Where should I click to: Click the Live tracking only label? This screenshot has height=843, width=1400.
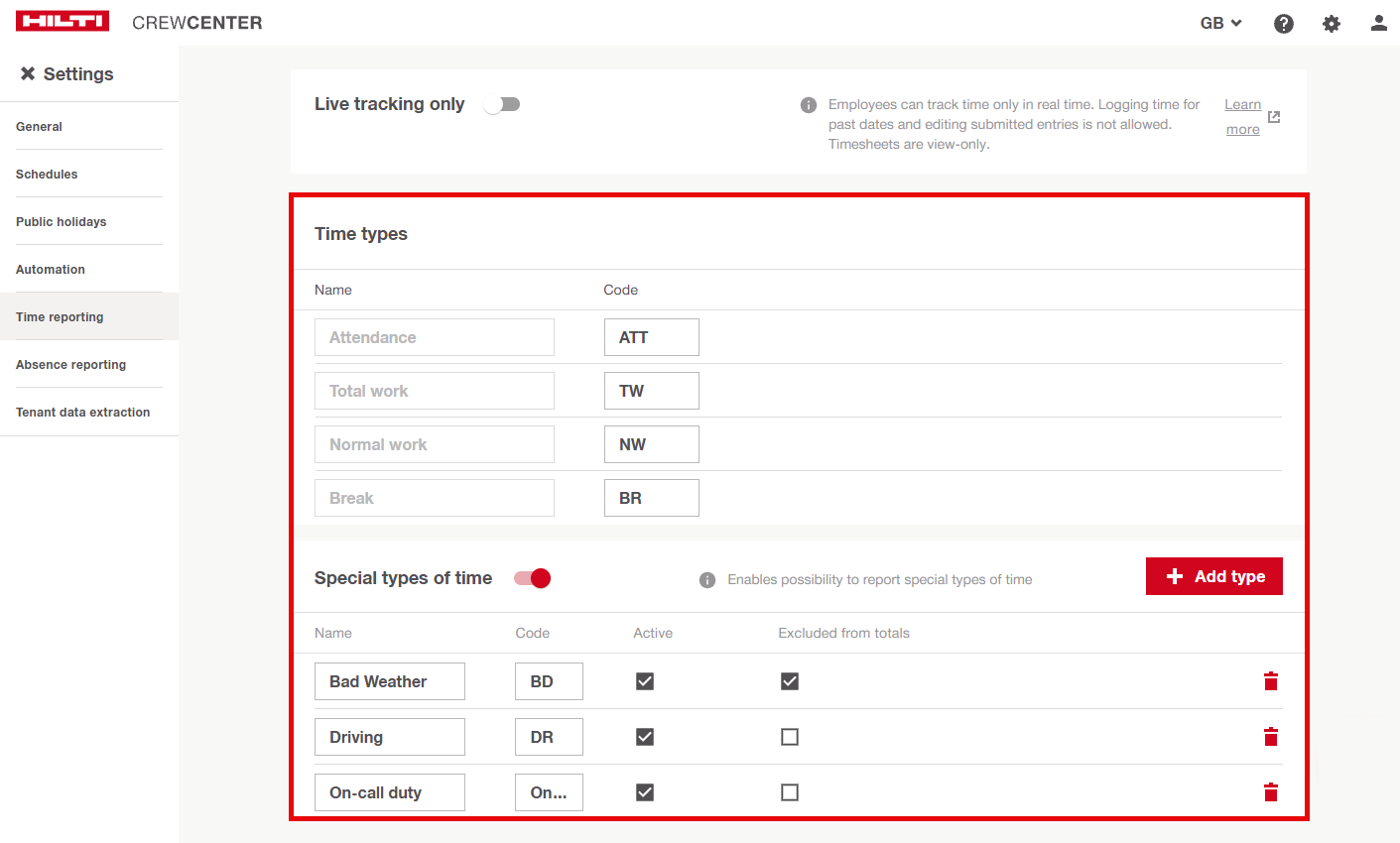pyautogui.click(x=389, y=104)
